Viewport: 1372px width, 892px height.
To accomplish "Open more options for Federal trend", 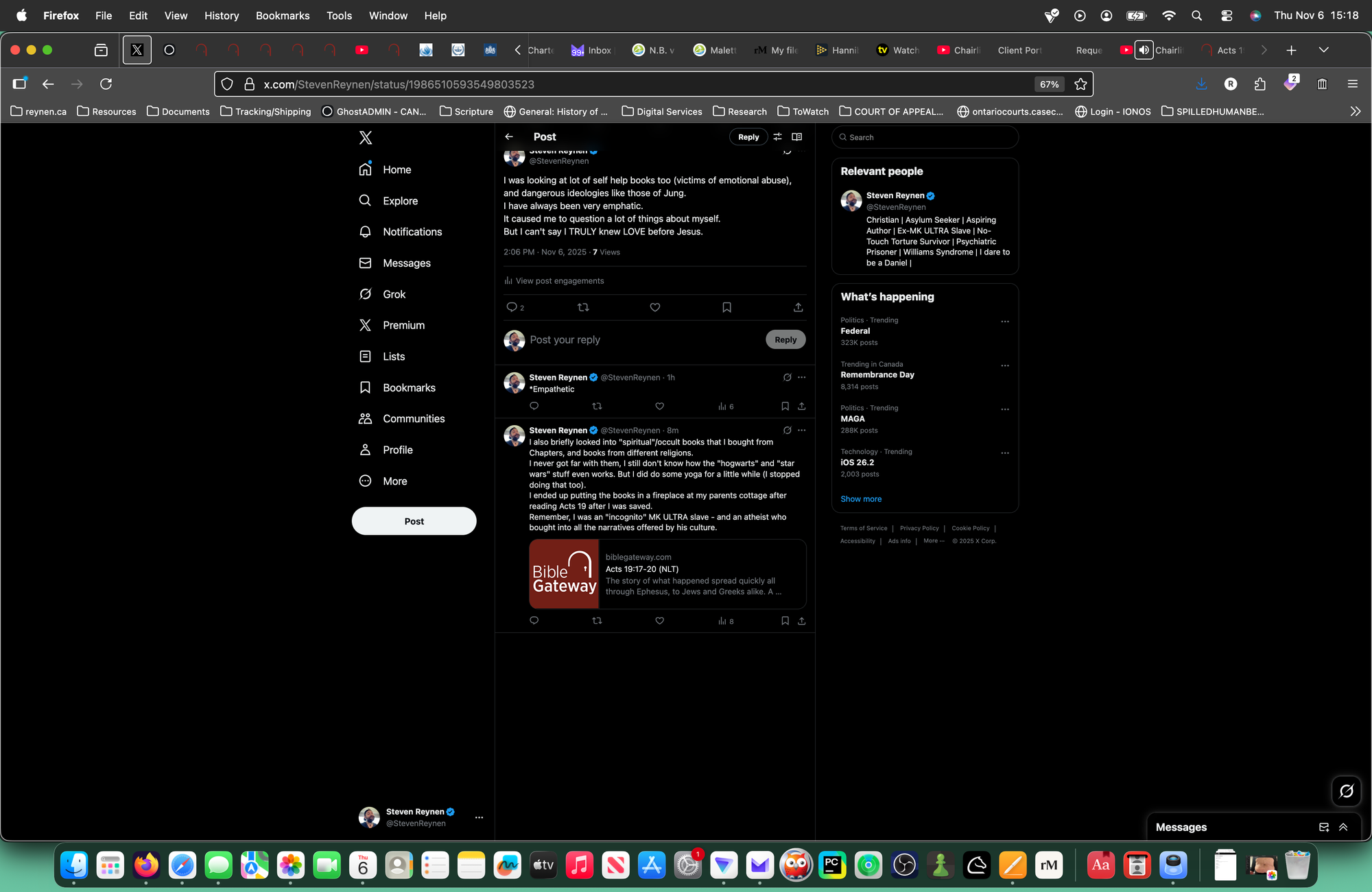I will (1004, 322).
